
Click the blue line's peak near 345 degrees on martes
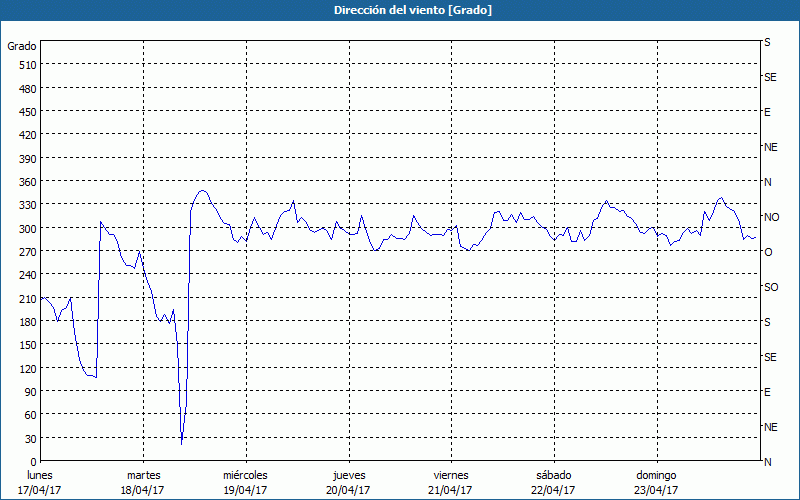[203, 191]
